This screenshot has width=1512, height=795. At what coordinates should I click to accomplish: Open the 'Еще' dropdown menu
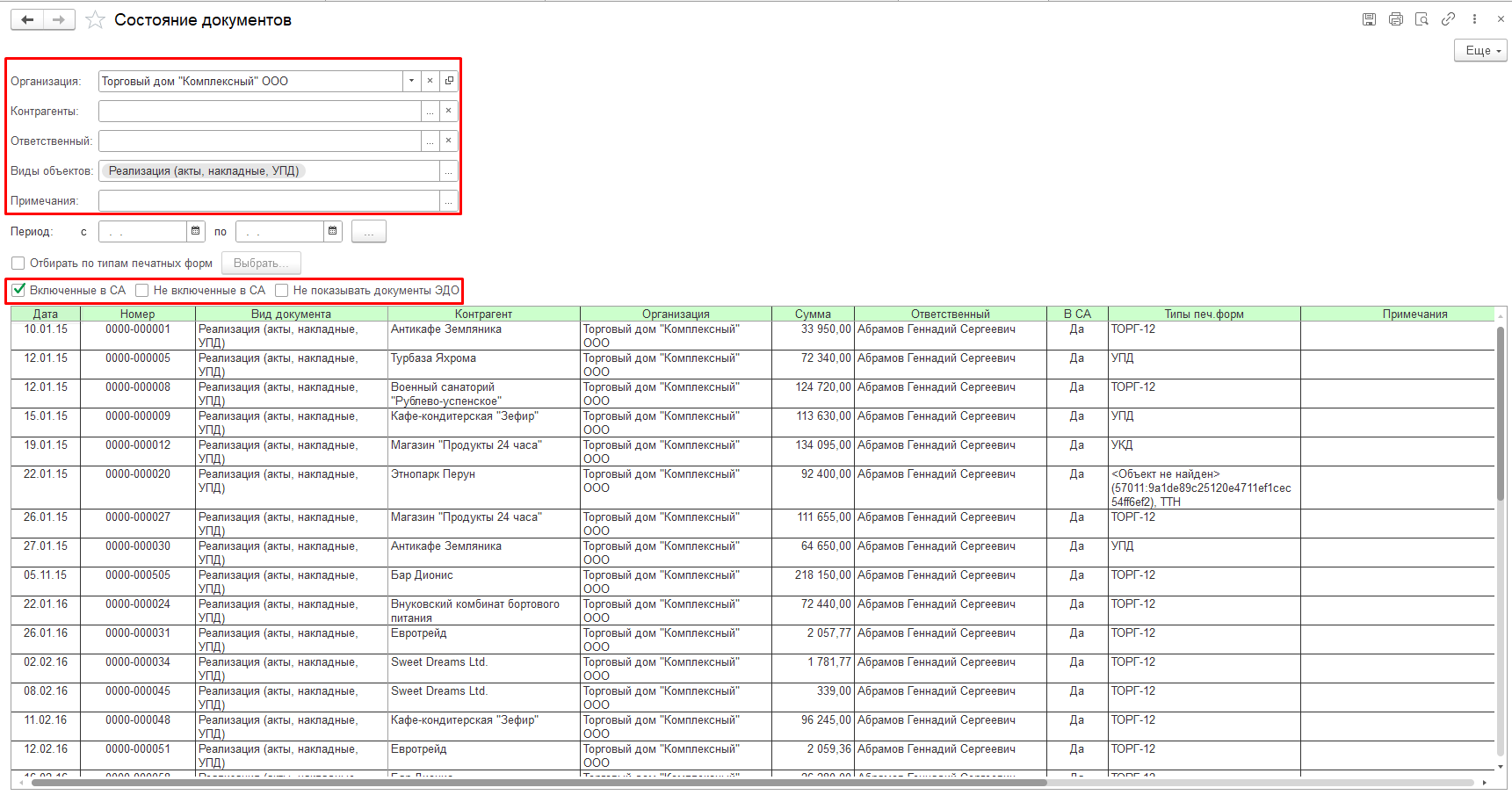[x=1480, y=50]
